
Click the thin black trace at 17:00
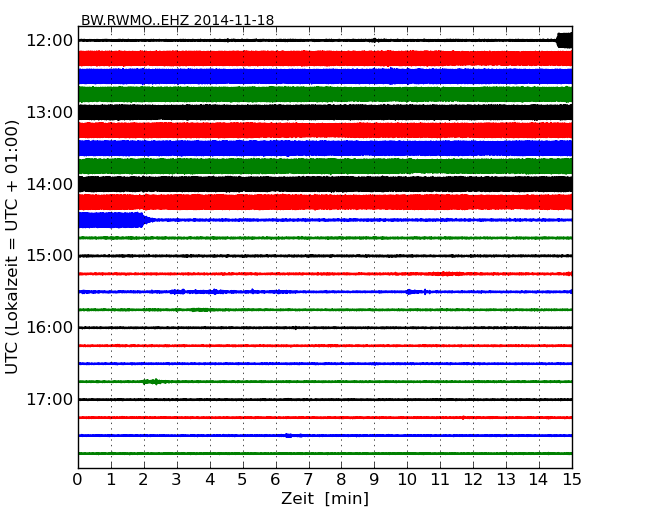pos(325,399)
